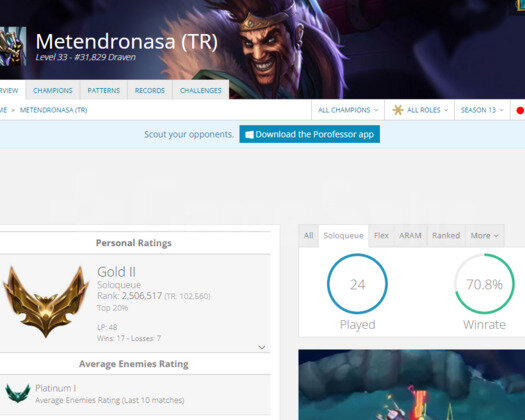Click 'Average Enemies Rating' header
Screen dimensions: 525x420
[134, 364]
